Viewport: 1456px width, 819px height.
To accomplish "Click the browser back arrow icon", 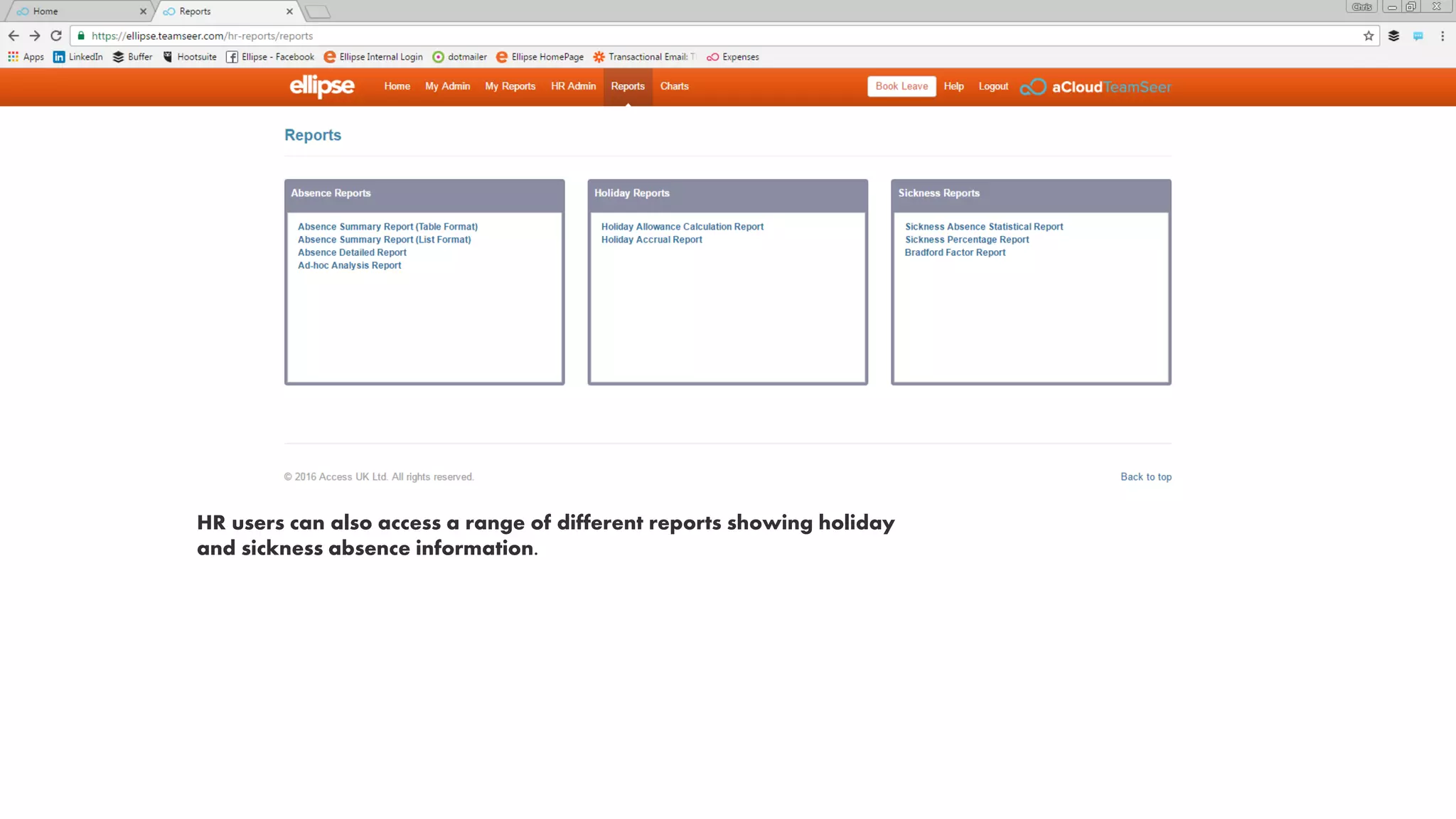I will 14,36.
